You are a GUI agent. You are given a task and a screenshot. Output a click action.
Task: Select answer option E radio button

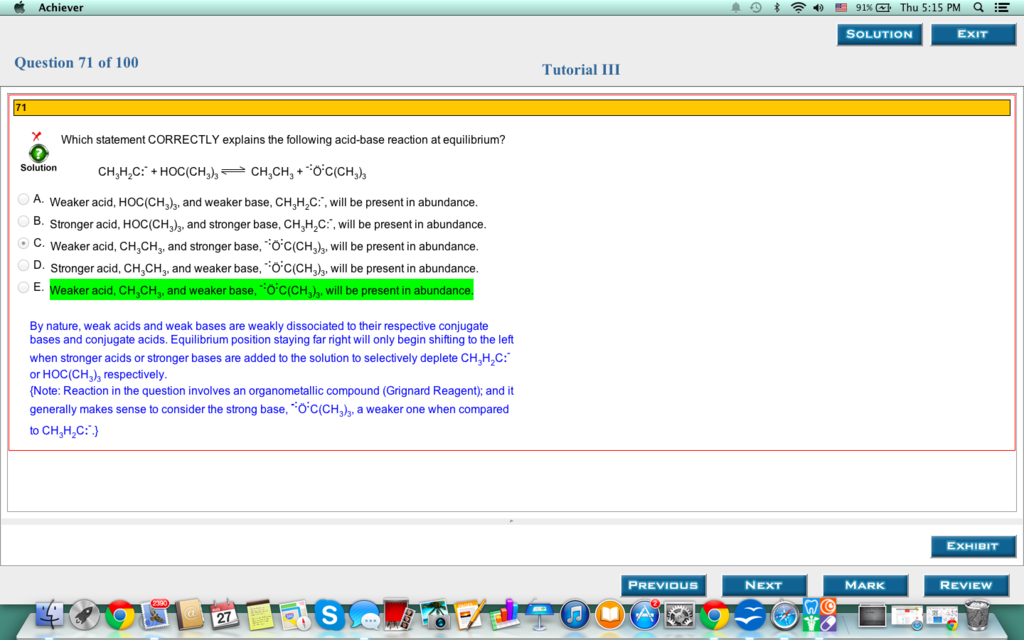click(24, 287)
